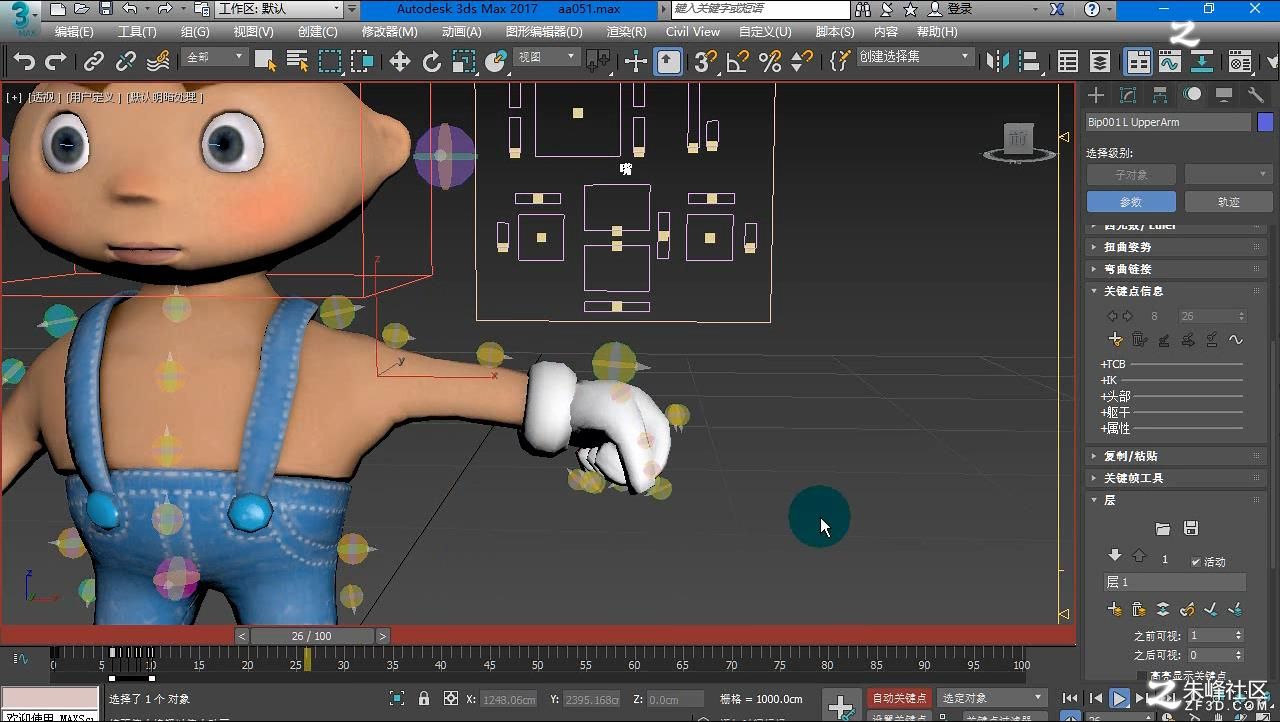The image size is (1280, 722).
Task: Open 编辑(E) menu
Action: click(74, 32)
